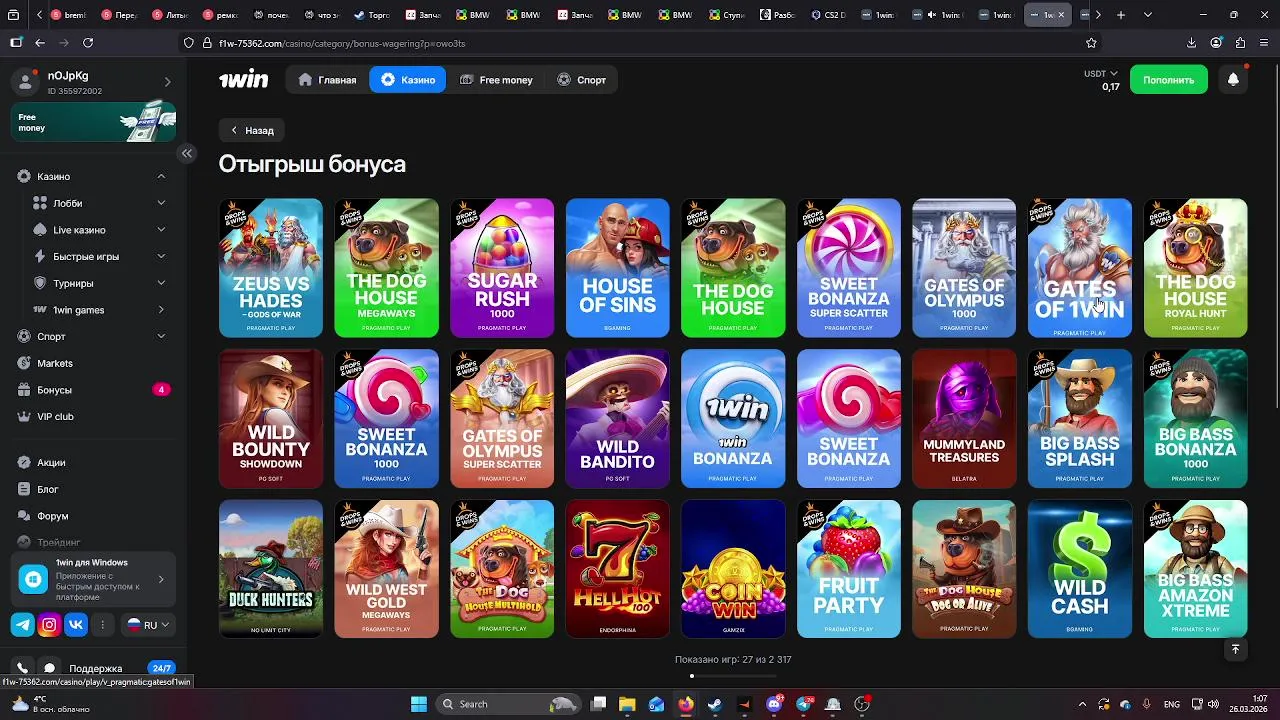Click Free money banner in sidebar
The height and width of the screenshot is (720, 1280).
point(93,122)
